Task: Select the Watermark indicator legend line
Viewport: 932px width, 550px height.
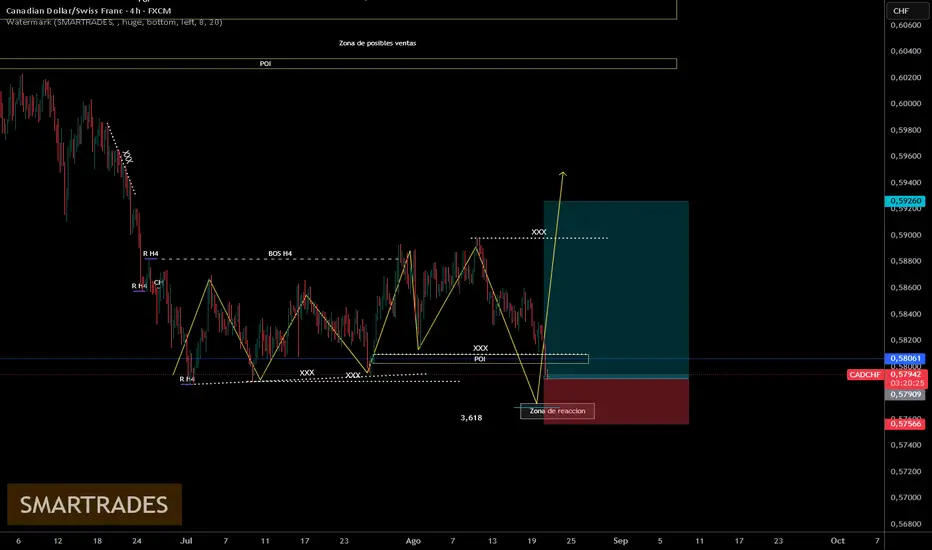Action: [114, 23]
